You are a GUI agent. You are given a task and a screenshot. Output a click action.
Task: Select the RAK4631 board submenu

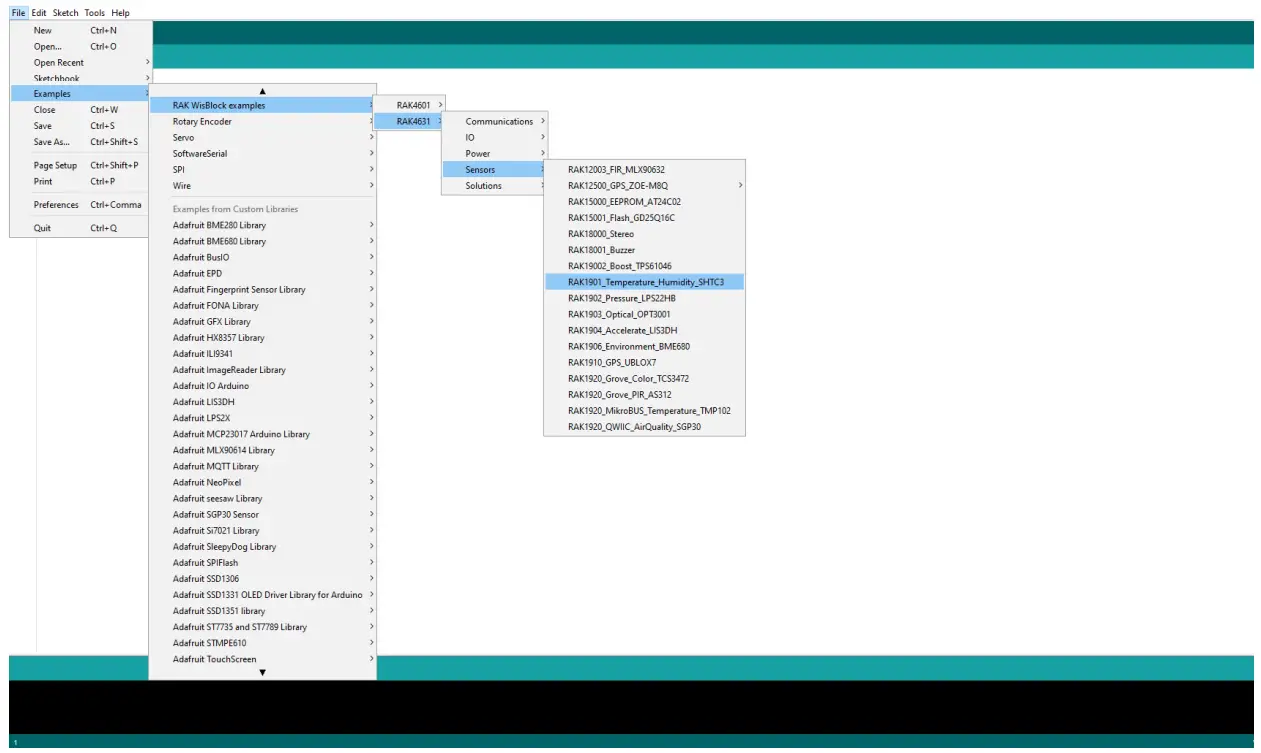click(x=409, y=121)
